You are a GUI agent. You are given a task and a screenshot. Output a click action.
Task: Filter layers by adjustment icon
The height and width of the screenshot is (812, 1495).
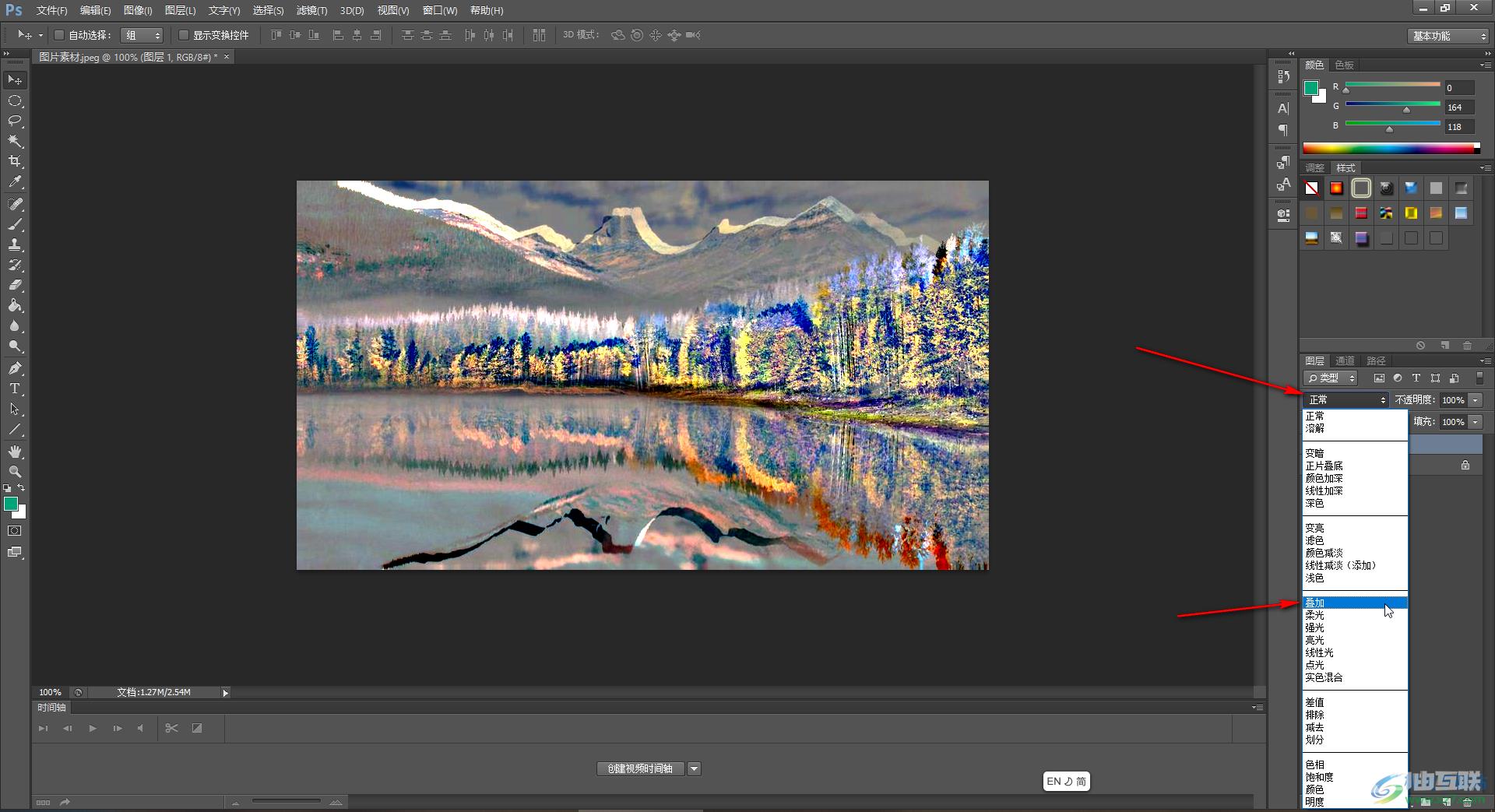click(1398, 378)
